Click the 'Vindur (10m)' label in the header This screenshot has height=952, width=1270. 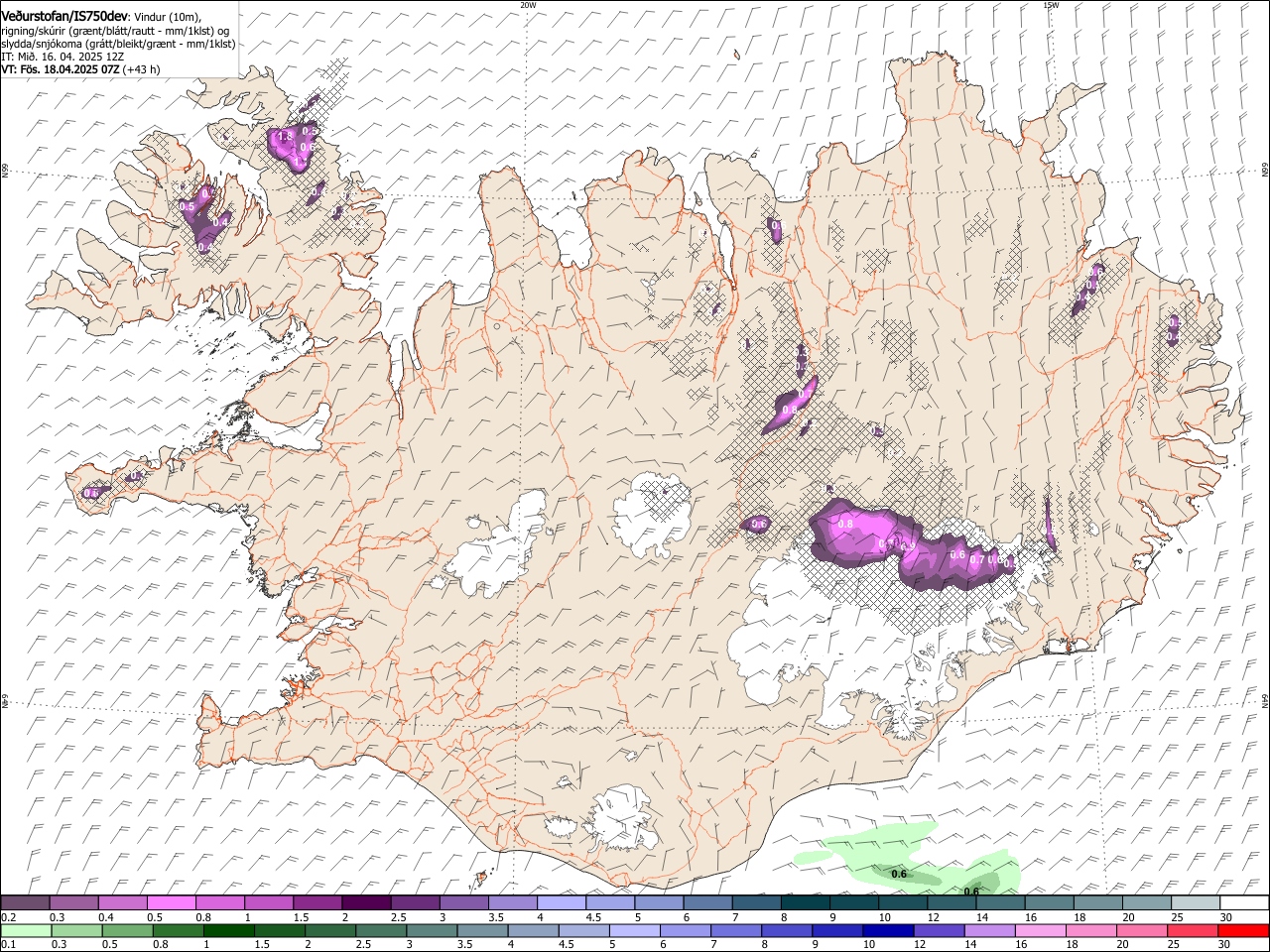pos(166,16)
